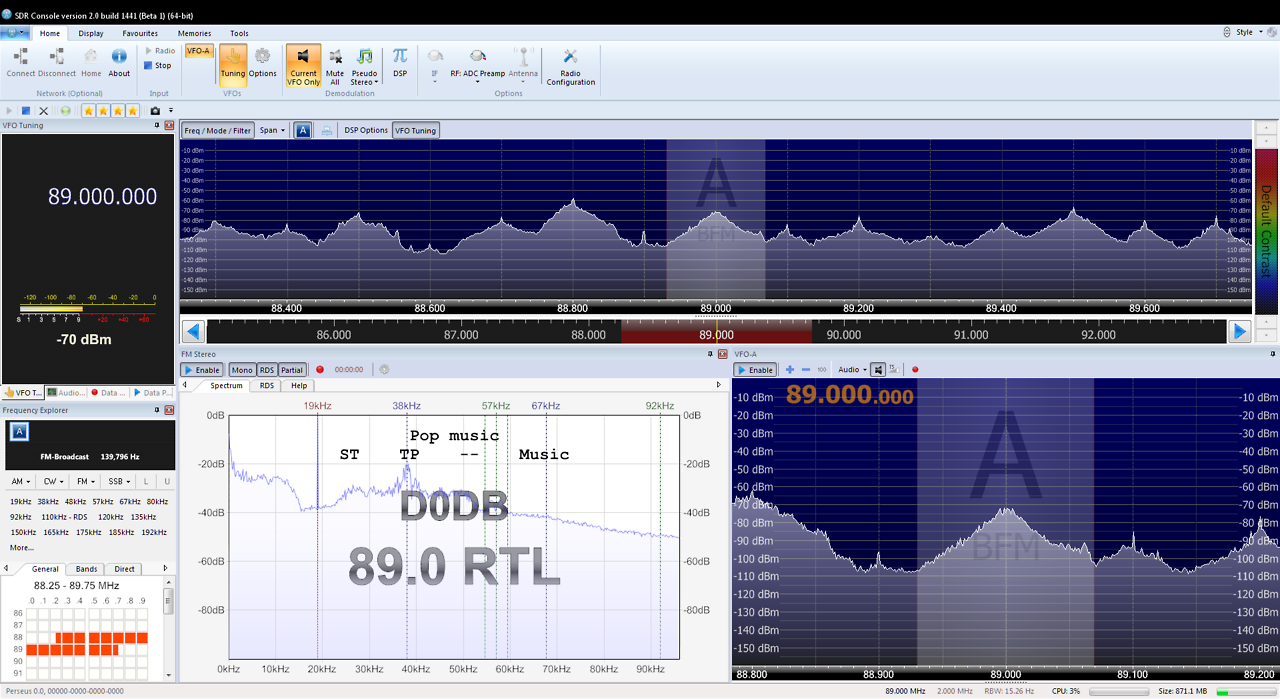Toggle the speaker mute icon in VFO-A panel
This screenshot has height=699, width=1280.
[x=878, y=370]
